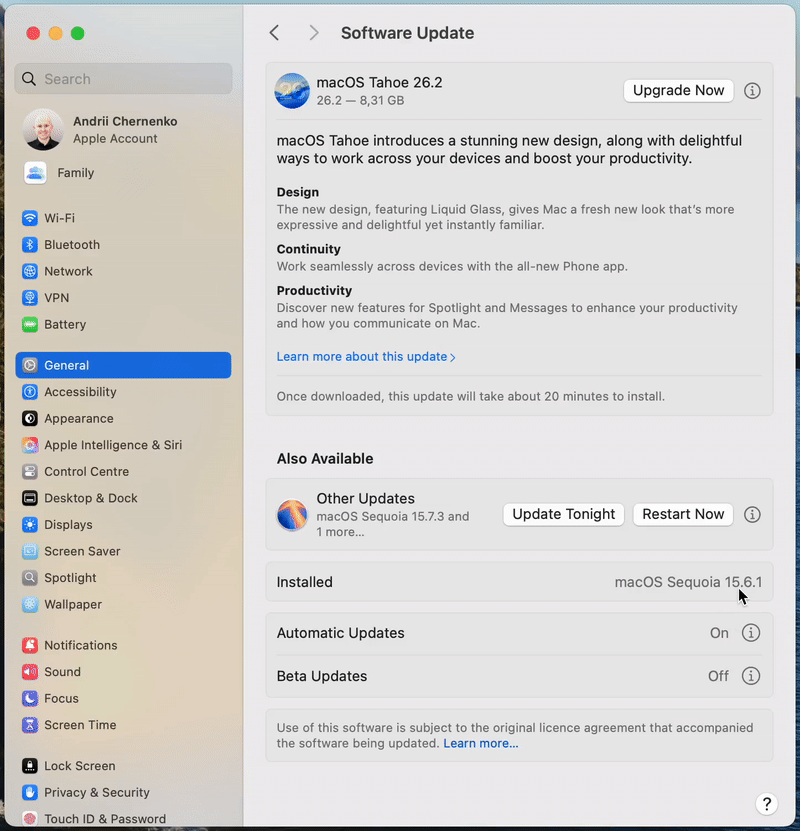Click '26.2 — 8,31 GB' size text
Viewport: 800px width, 831px height.
(x=360, y=100)
